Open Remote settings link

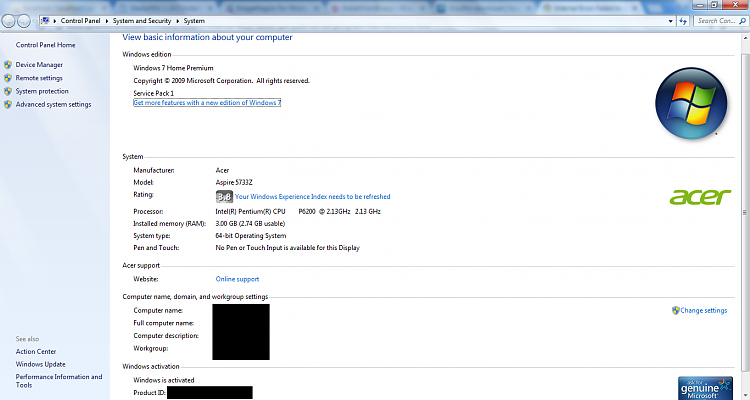(x=39, y=78)
